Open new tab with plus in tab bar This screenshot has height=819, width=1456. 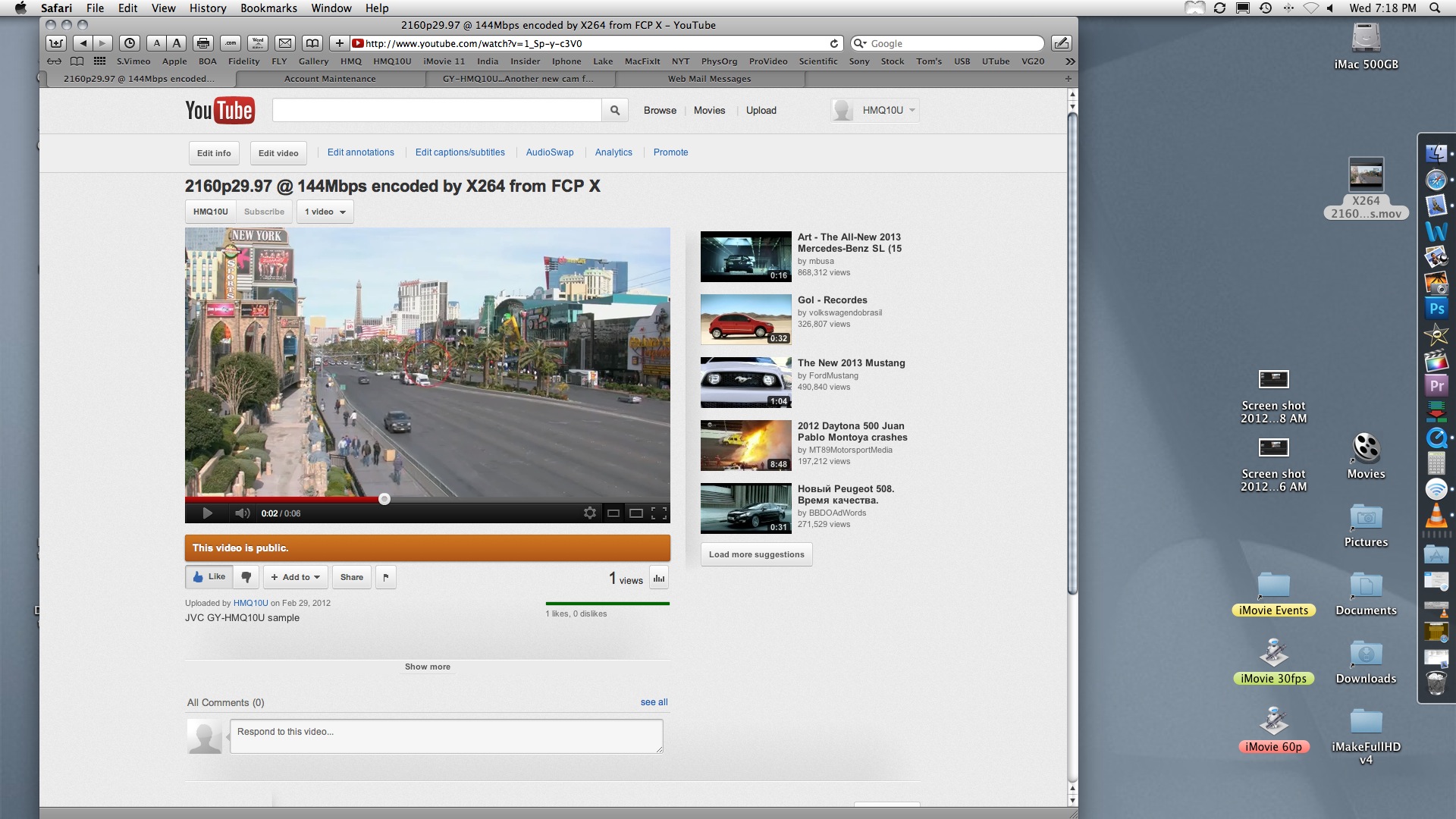click(x=1068, y=79)
